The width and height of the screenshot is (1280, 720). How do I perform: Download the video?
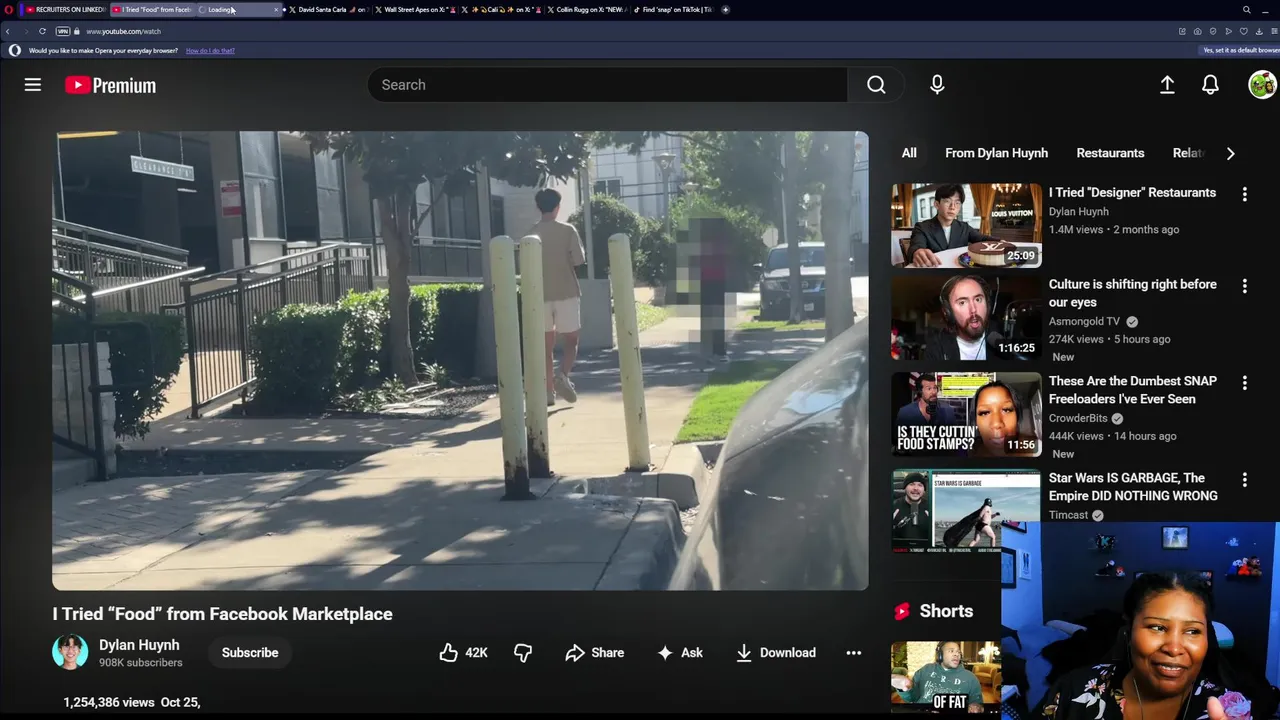[x=776, y=652]
